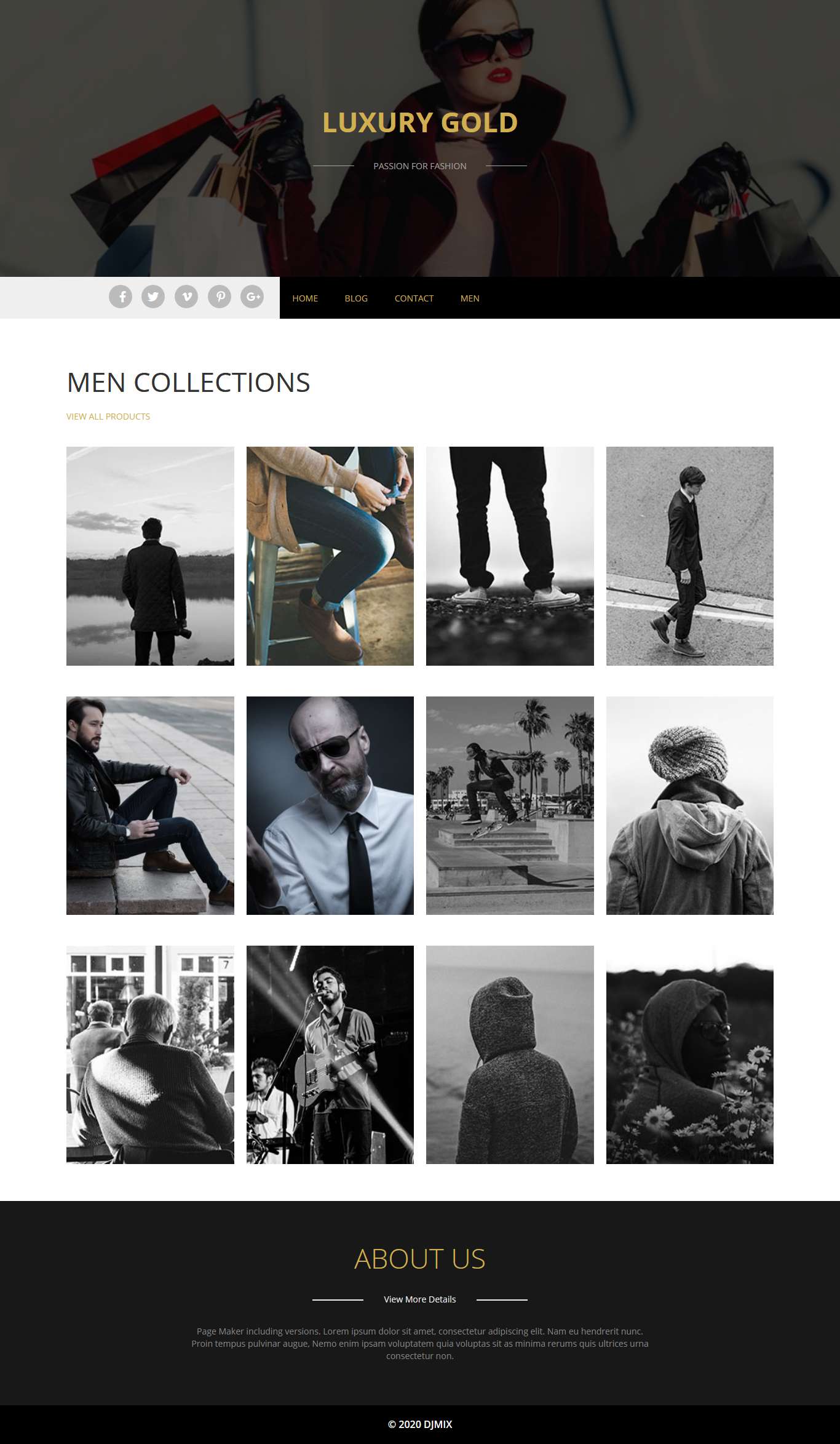
Task: Open the Vimeo social icon
Action: (186, 297)
